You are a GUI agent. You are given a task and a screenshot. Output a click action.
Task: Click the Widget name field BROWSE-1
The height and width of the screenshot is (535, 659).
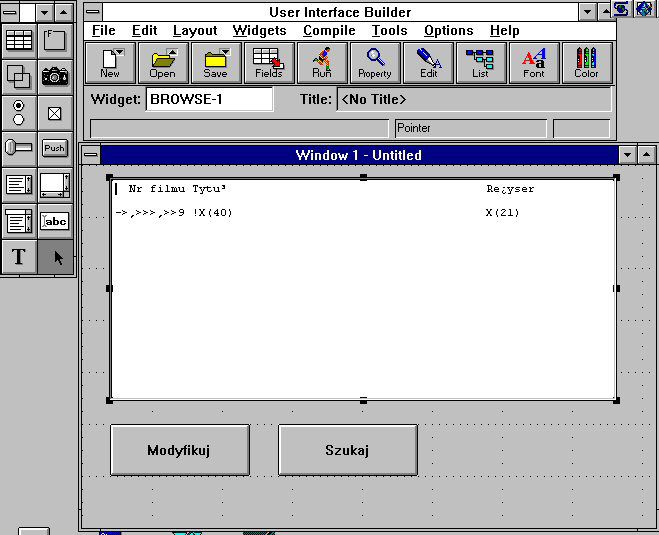(209, 99)
